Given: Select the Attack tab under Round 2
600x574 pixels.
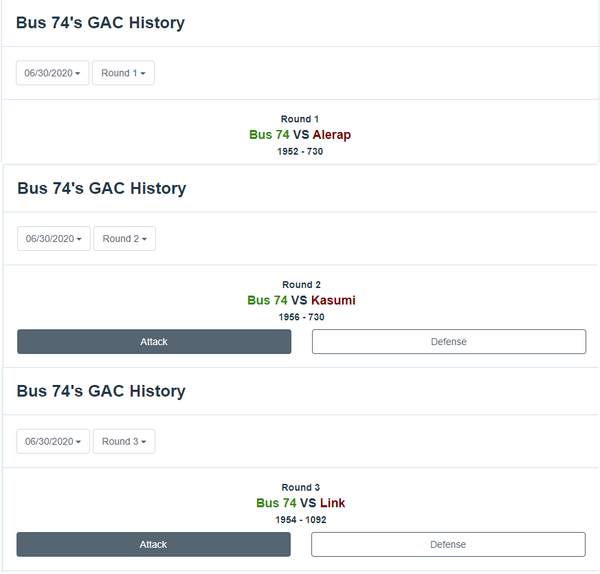Looking at the screenshot, I should pyautogui.click(x=154, y=342).
